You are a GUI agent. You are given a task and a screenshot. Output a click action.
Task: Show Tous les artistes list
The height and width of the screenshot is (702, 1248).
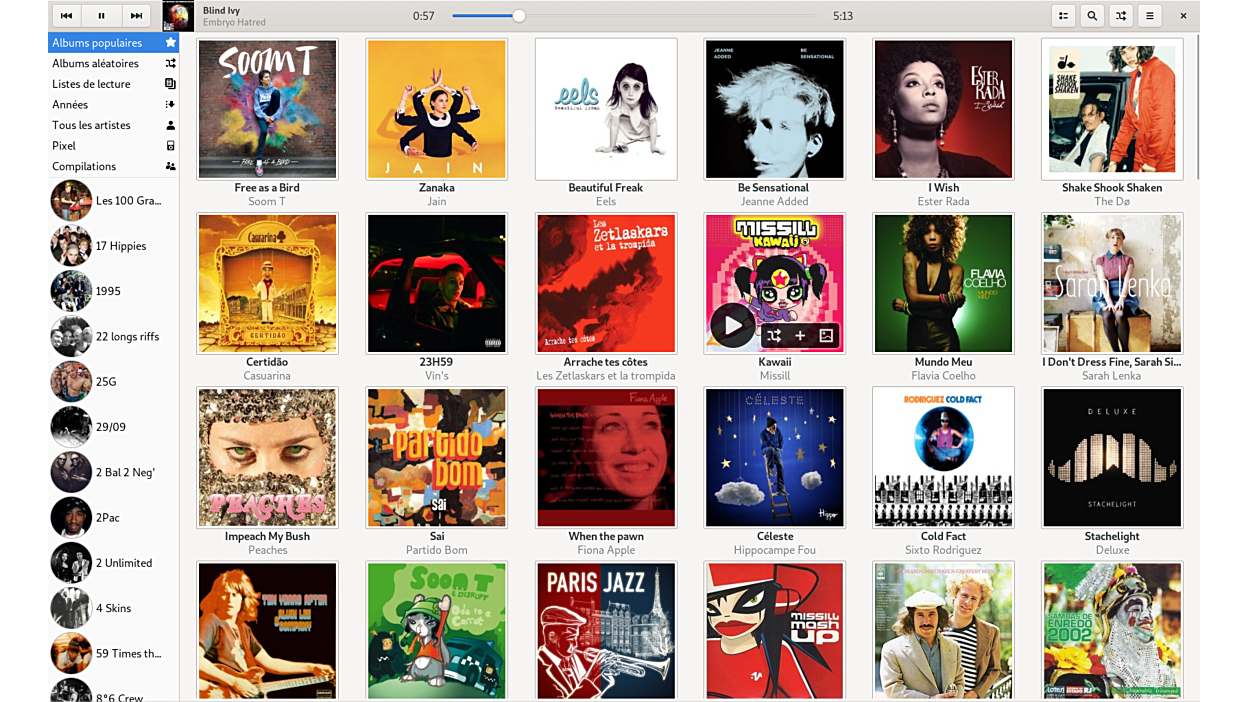pyautogui.click(x=113, y=125)
